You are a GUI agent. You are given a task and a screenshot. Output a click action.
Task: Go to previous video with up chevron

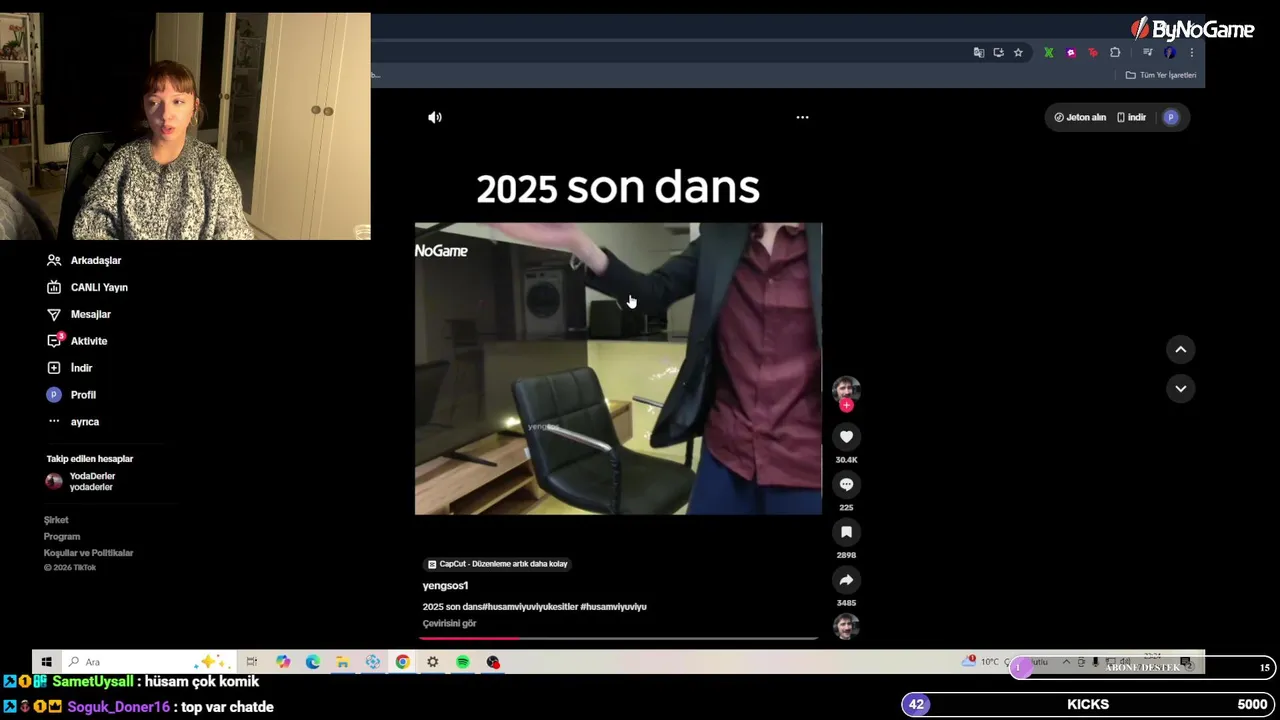click(1181, 349)
